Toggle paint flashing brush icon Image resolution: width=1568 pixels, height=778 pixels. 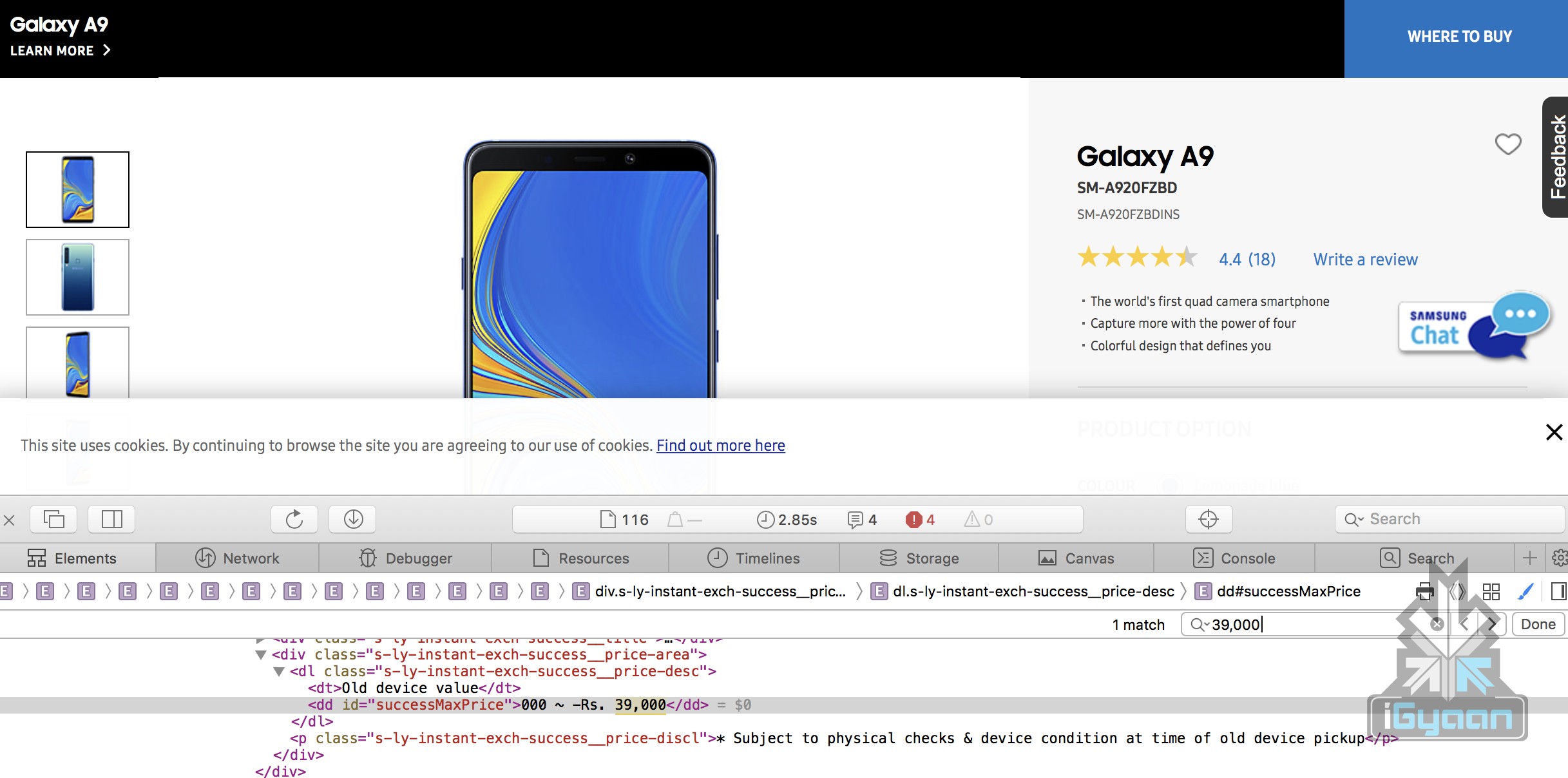pos(1525,591)
